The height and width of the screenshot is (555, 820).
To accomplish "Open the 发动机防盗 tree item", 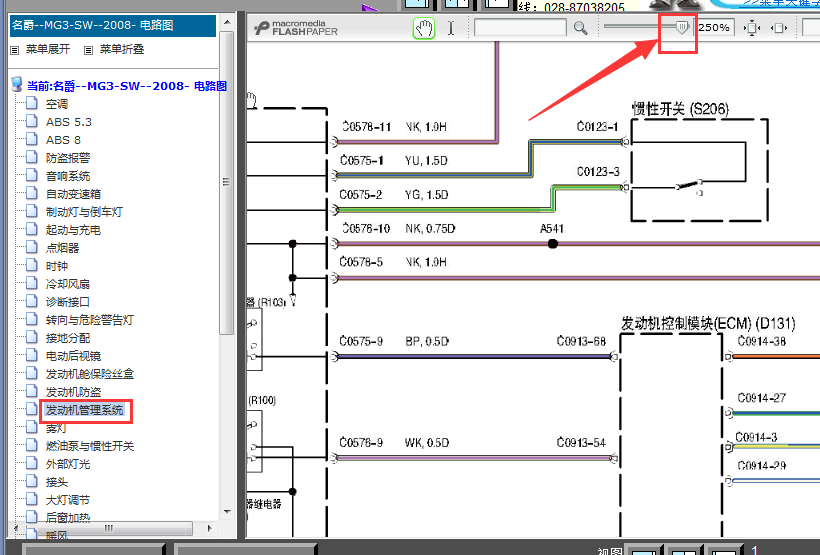I will (x=73, y=392).
